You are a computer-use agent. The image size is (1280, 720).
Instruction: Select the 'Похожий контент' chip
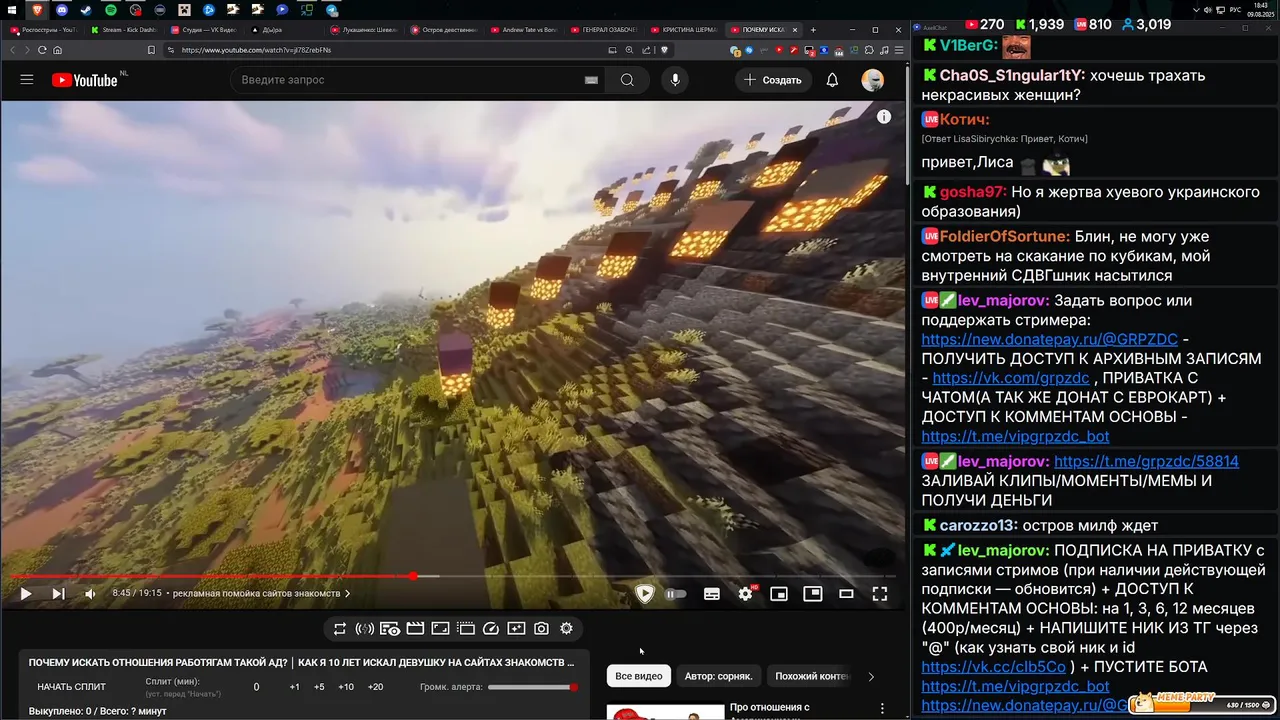(x=811, y=676)
